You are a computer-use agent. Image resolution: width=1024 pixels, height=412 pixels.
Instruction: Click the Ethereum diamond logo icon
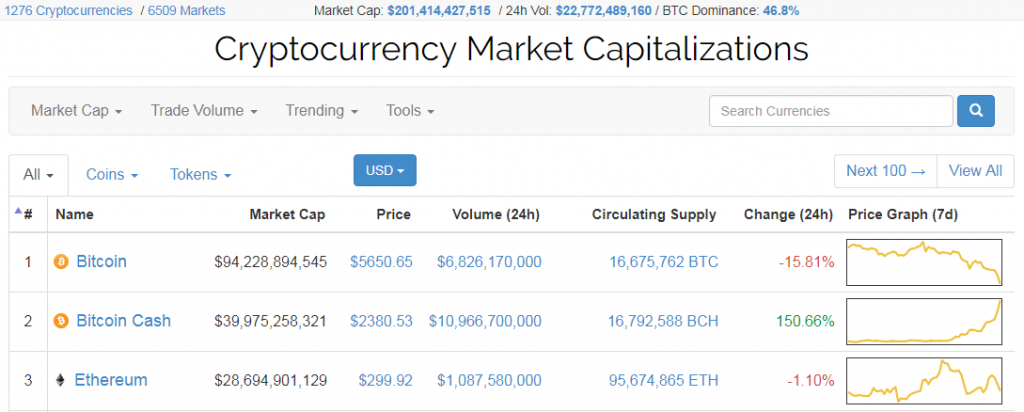click(60, 380)
